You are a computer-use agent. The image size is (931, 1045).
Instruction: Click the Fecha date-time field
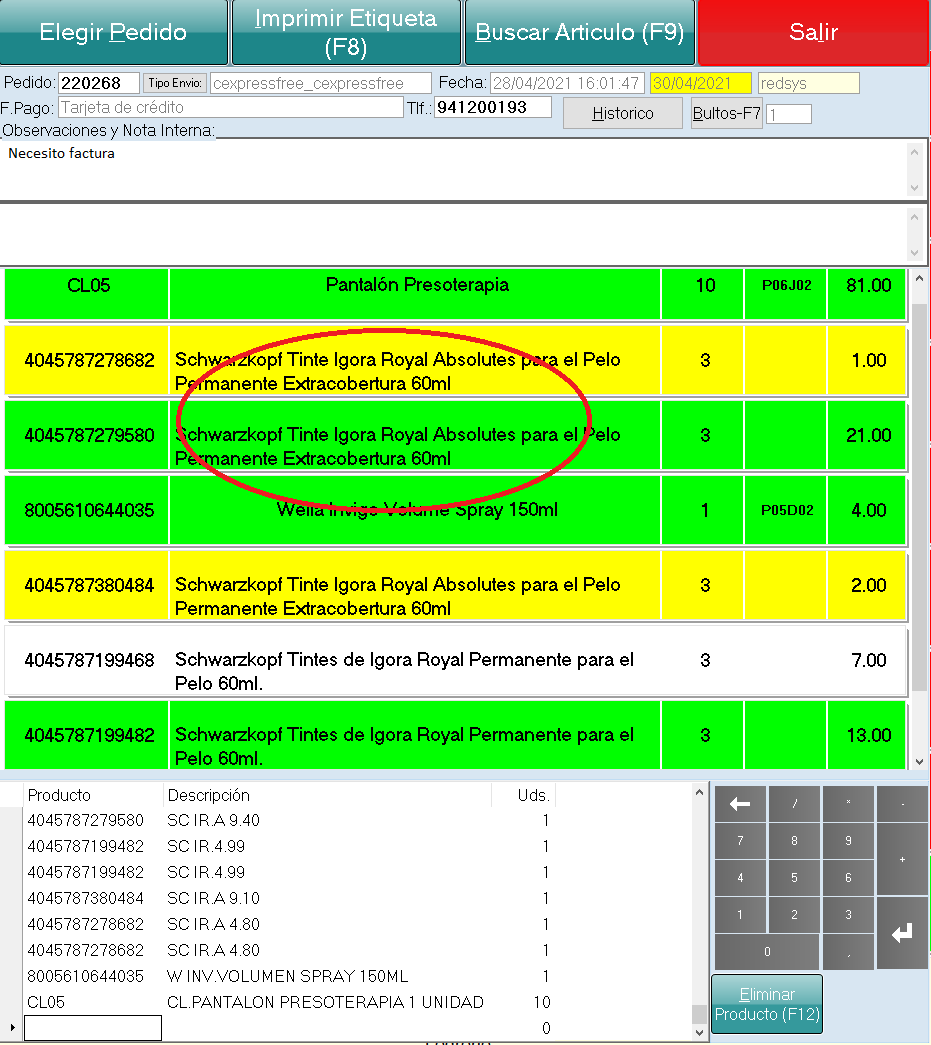(567, 83)
